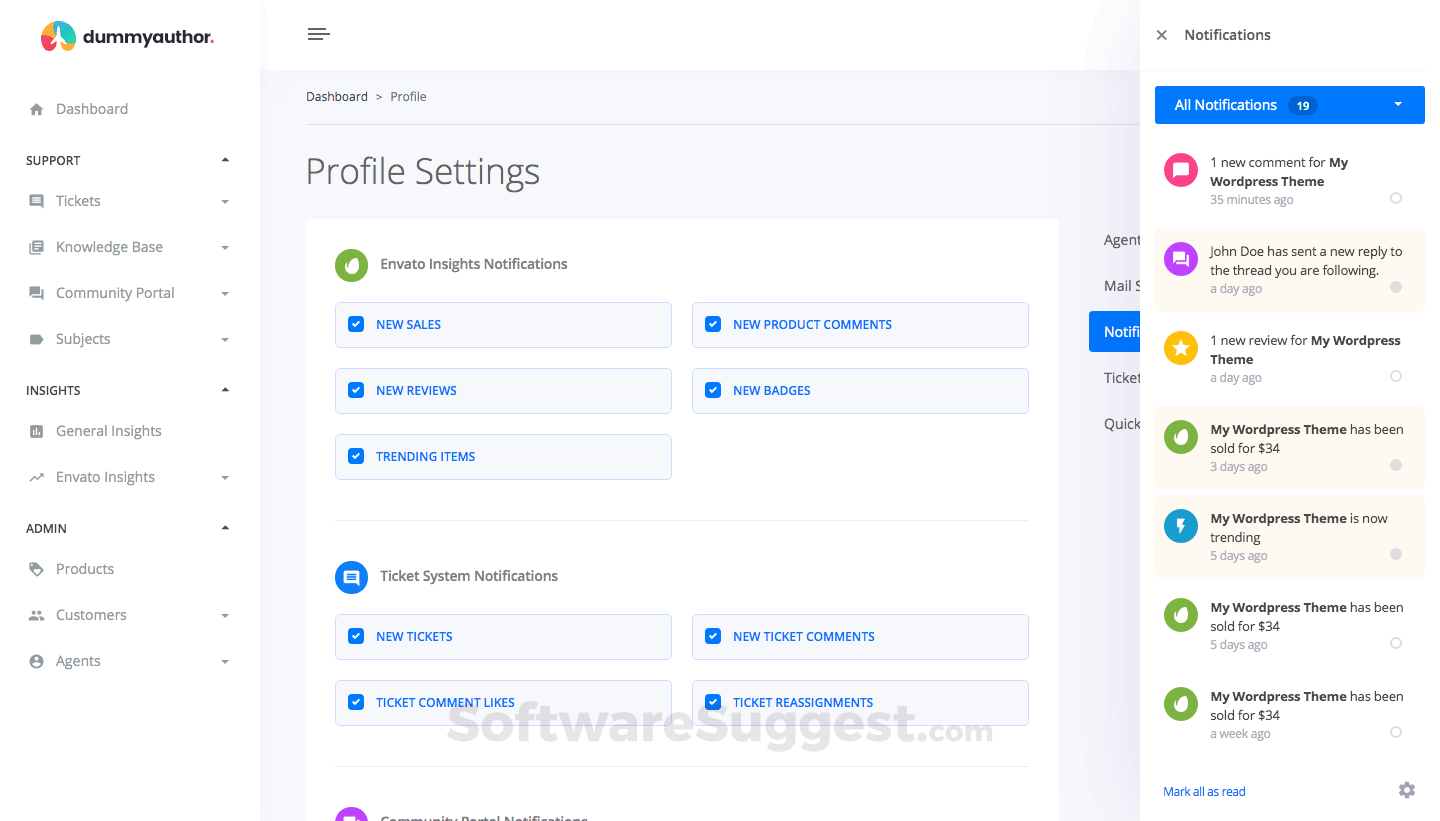Click the Community Portal icon

tap(37, 293)
